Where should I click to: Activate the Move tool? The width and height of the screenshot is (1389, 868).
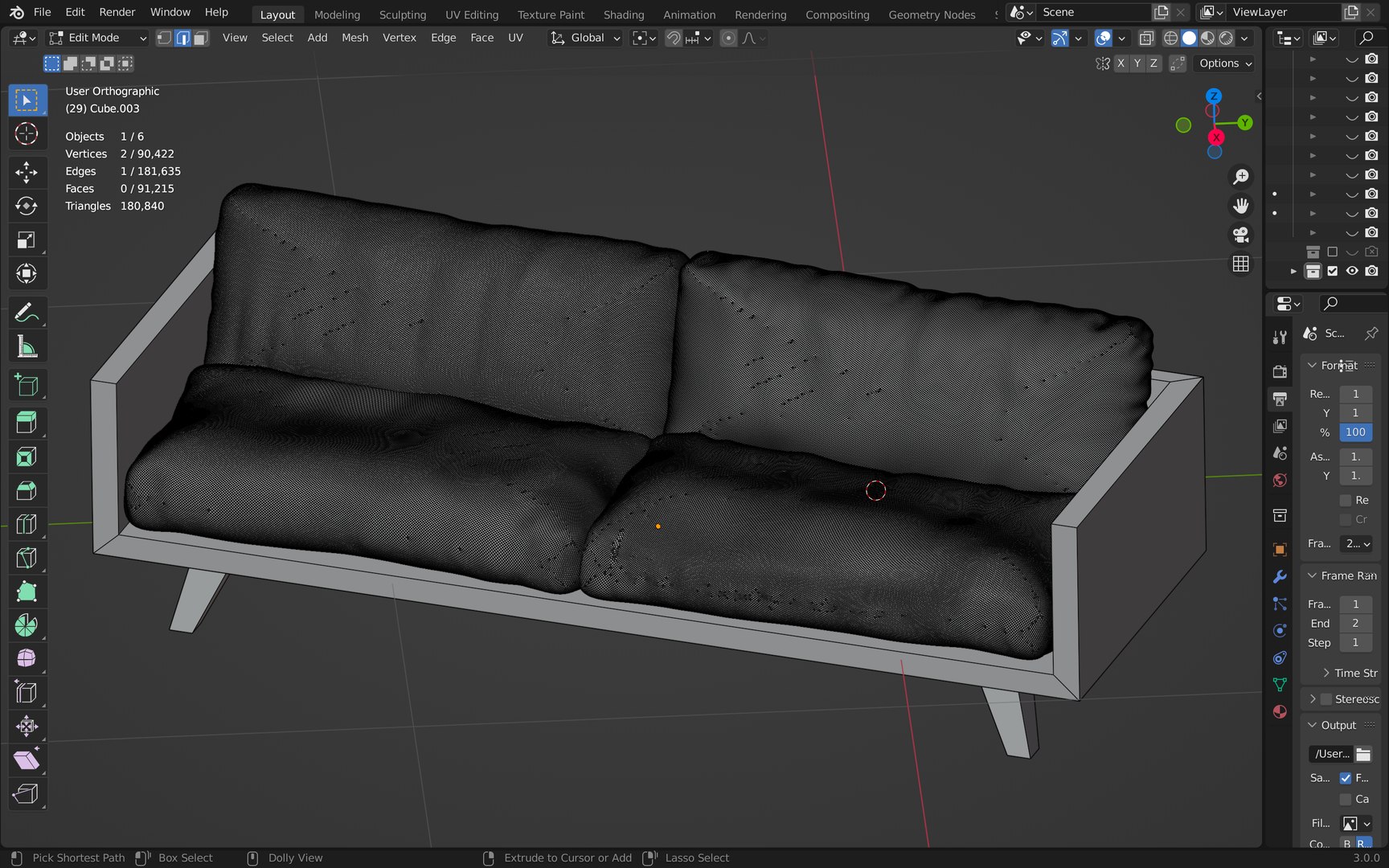coord(27,172)
